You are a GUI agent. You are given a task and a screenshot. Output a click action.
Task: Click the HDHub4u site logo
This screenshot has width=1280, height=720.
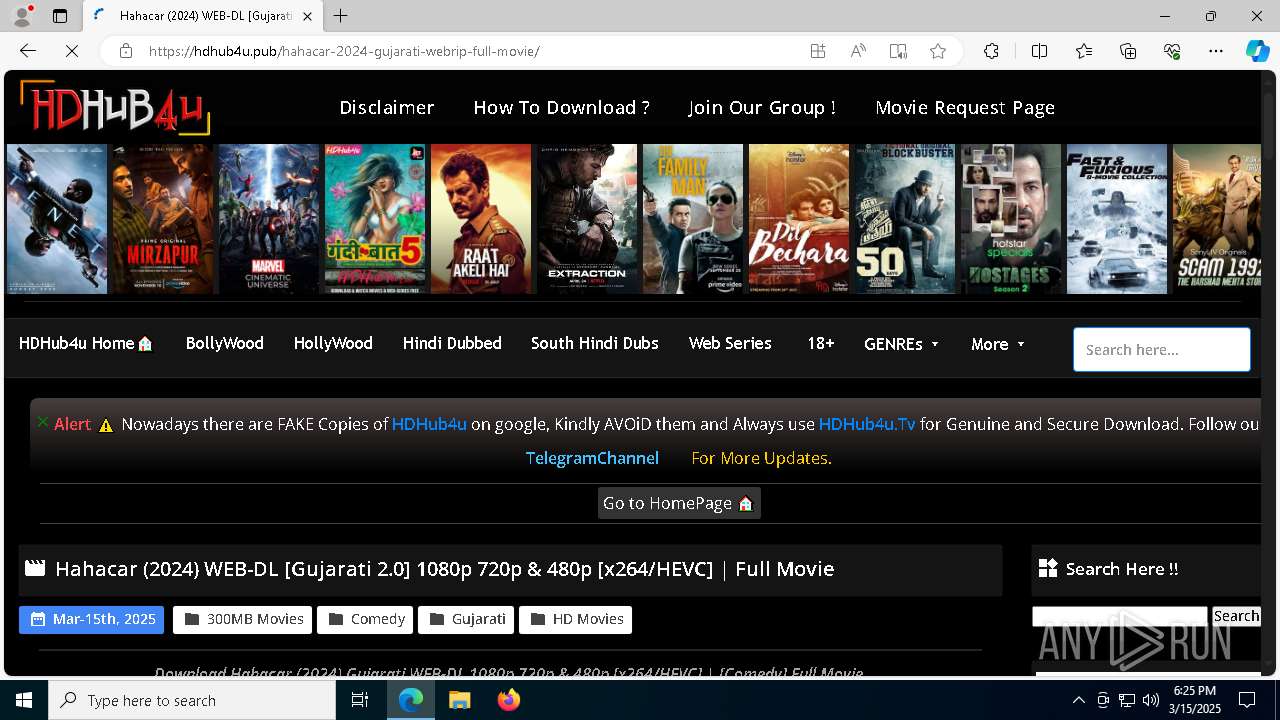coord(114,107)
